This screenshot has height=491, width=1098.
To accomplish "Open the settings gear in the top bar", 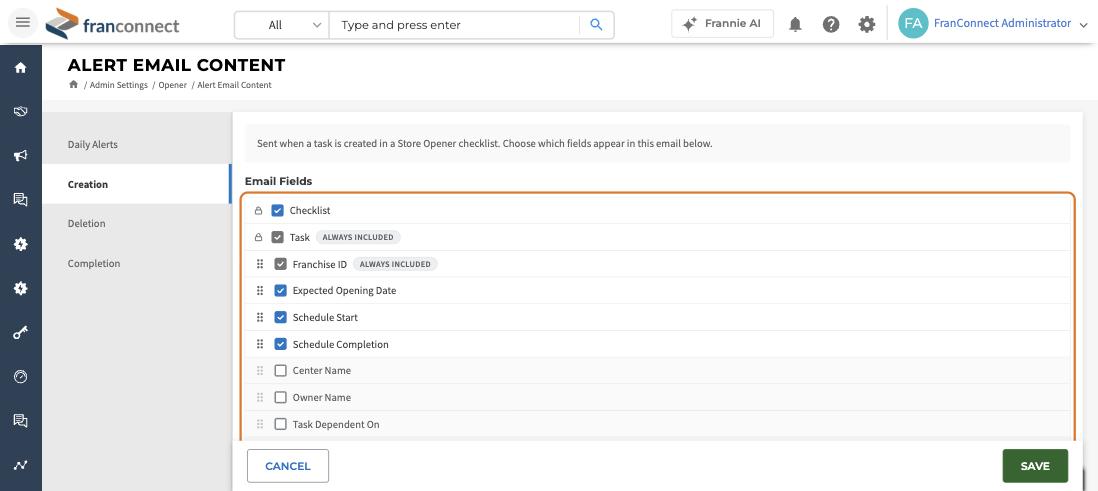I will (866, 25).
